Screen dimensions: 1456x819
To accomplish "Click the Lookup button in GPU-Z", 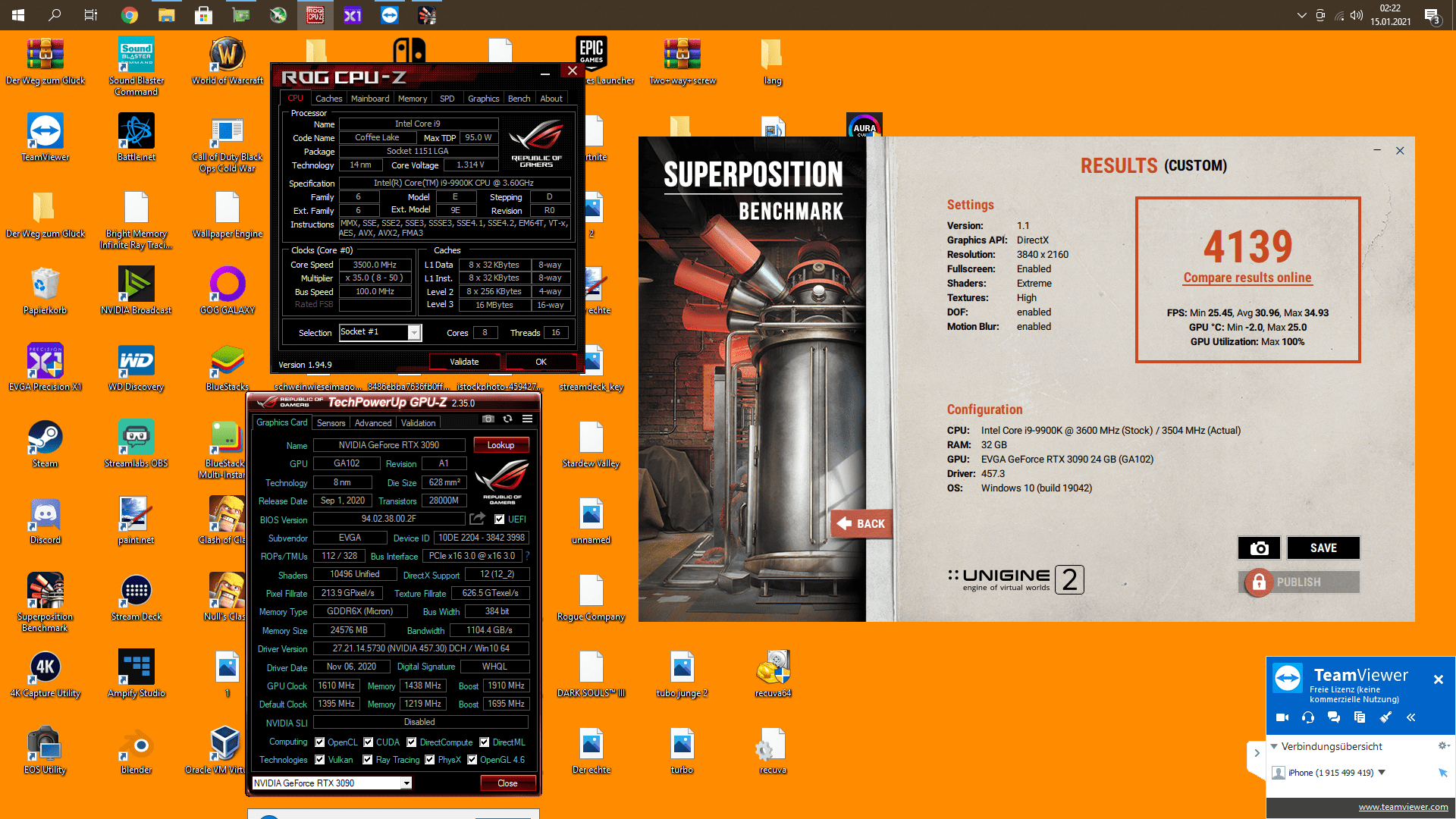I will click(500, 445).
